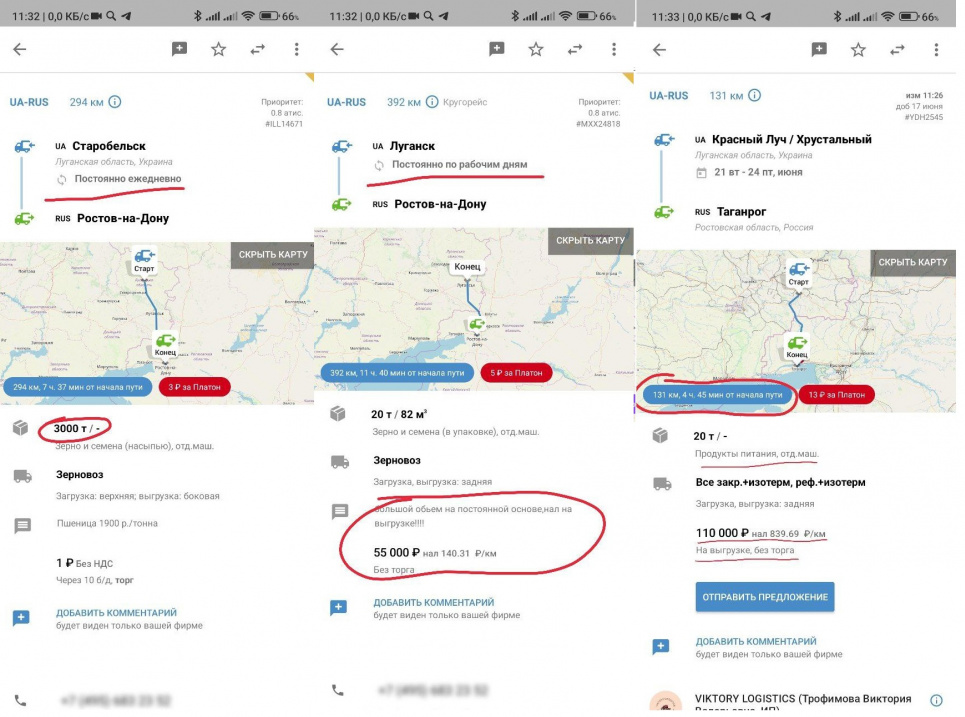The width and height of the screenshot is (965, 717).
Task: Open three-dot menu in Старобельск listing
Action: tap(296, 49)
